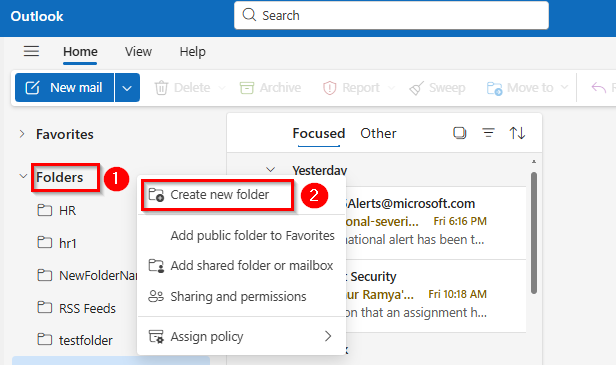Open the hamburger navigation menu icon

click(31, 51)
